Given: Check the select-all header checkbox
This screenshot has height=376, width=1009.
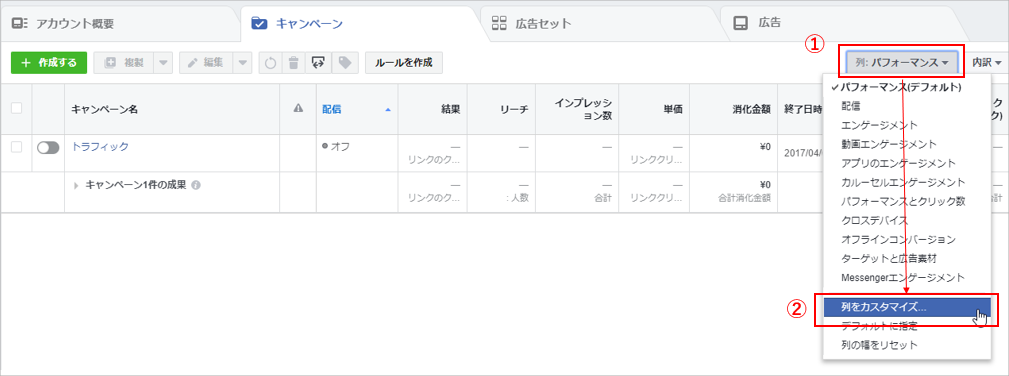Looking at the screenshot, I should point(16,108).
